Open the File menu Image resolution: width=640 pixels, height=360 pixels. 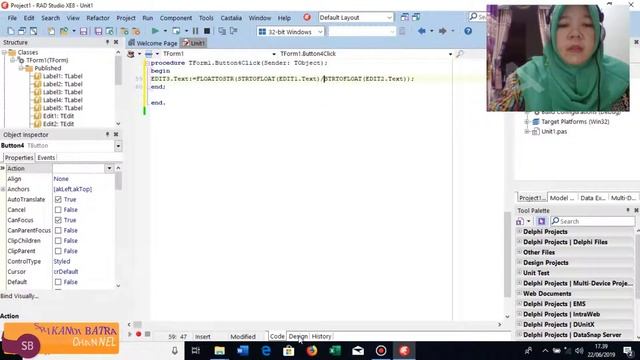pos(12,18)
